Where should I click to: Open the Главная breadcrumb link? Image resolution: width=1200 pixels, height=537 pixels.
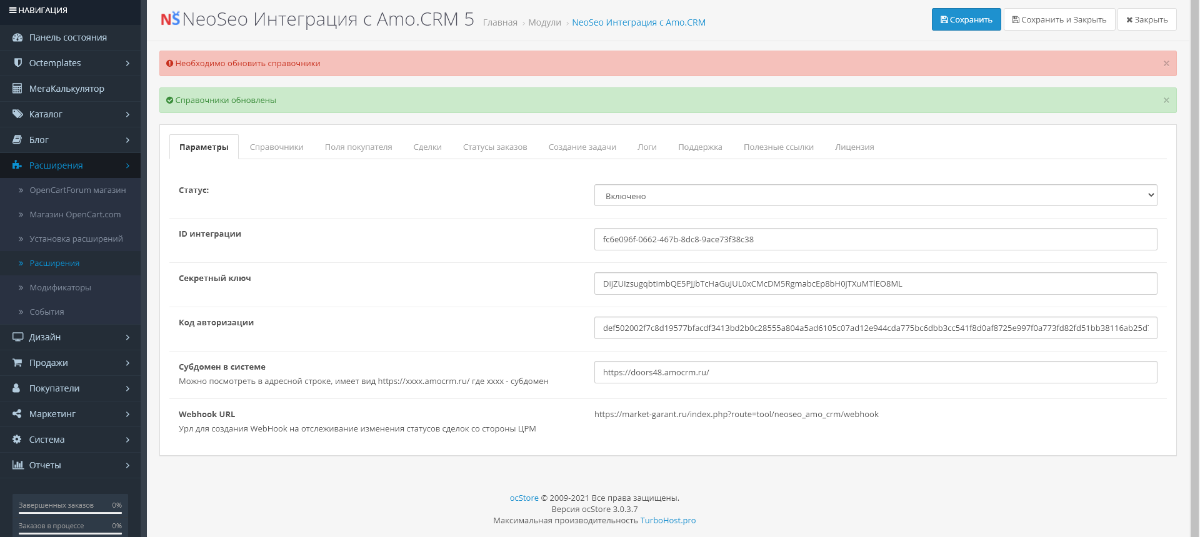(x=500, y=22)
